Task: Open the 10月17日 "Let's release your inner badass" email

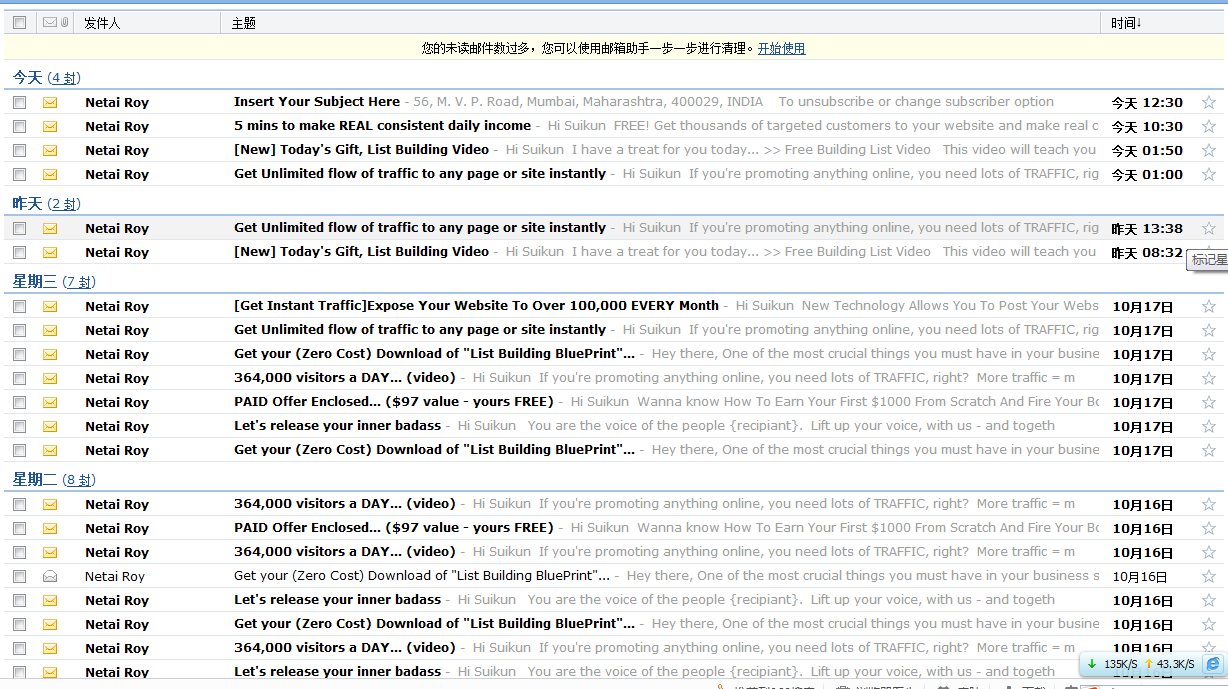Action: [338, 426]
